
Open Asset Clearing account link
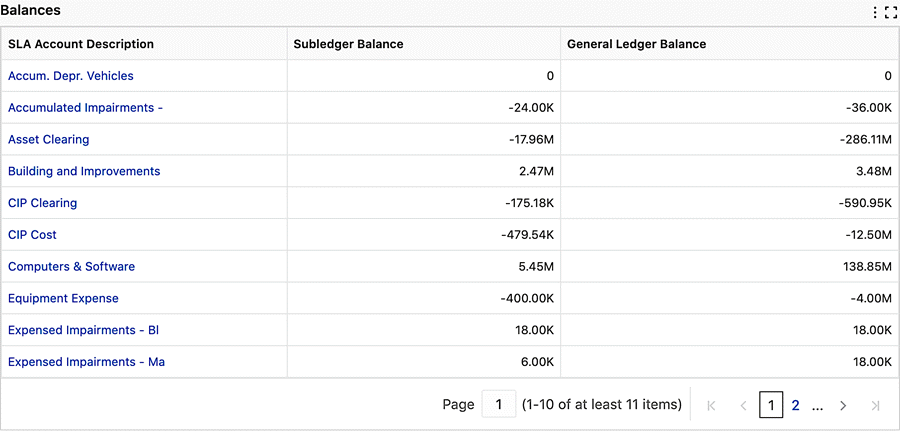click(49, 139)
